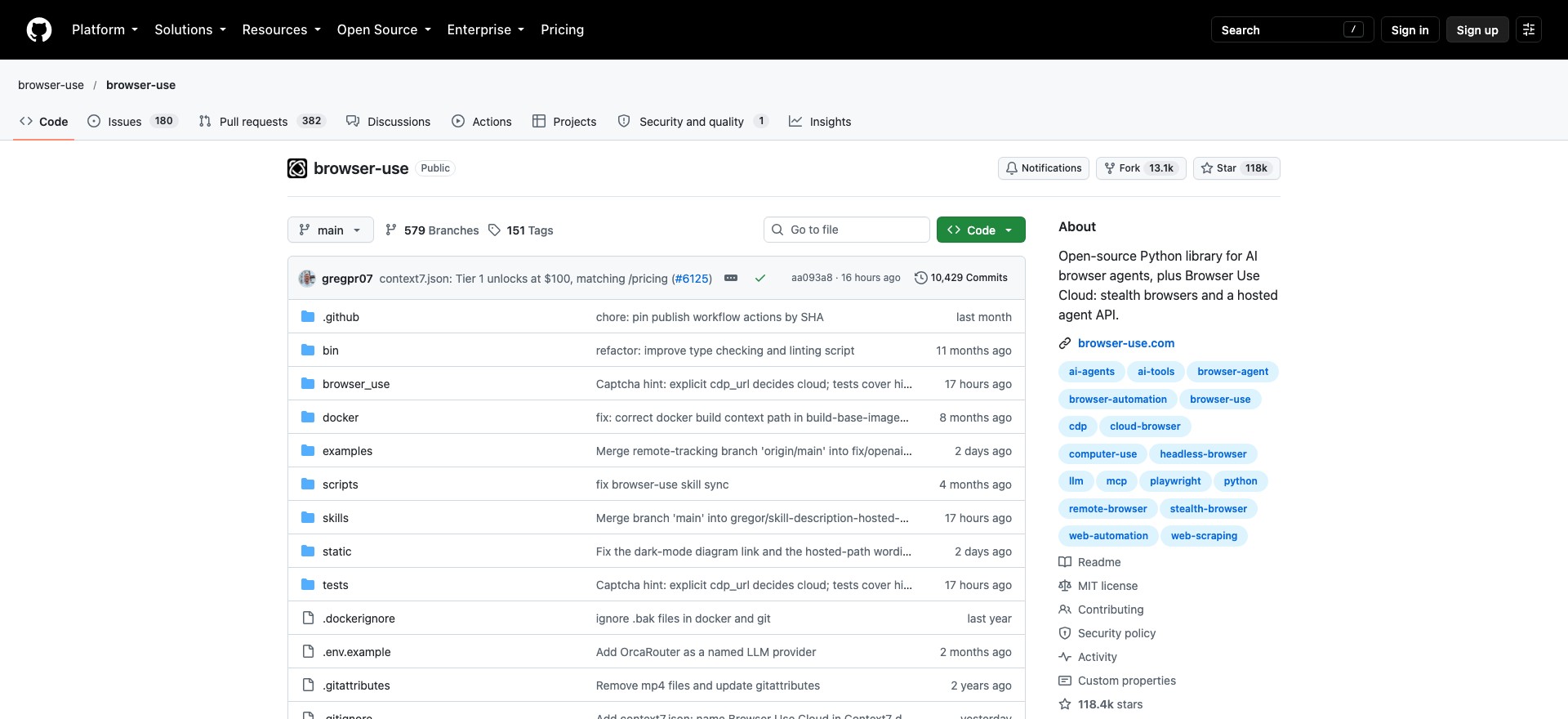This screenshot has height=719, width=1568.
Task: Click the Sign in button
Action: pyautogui.click(x=1410, y=29)
